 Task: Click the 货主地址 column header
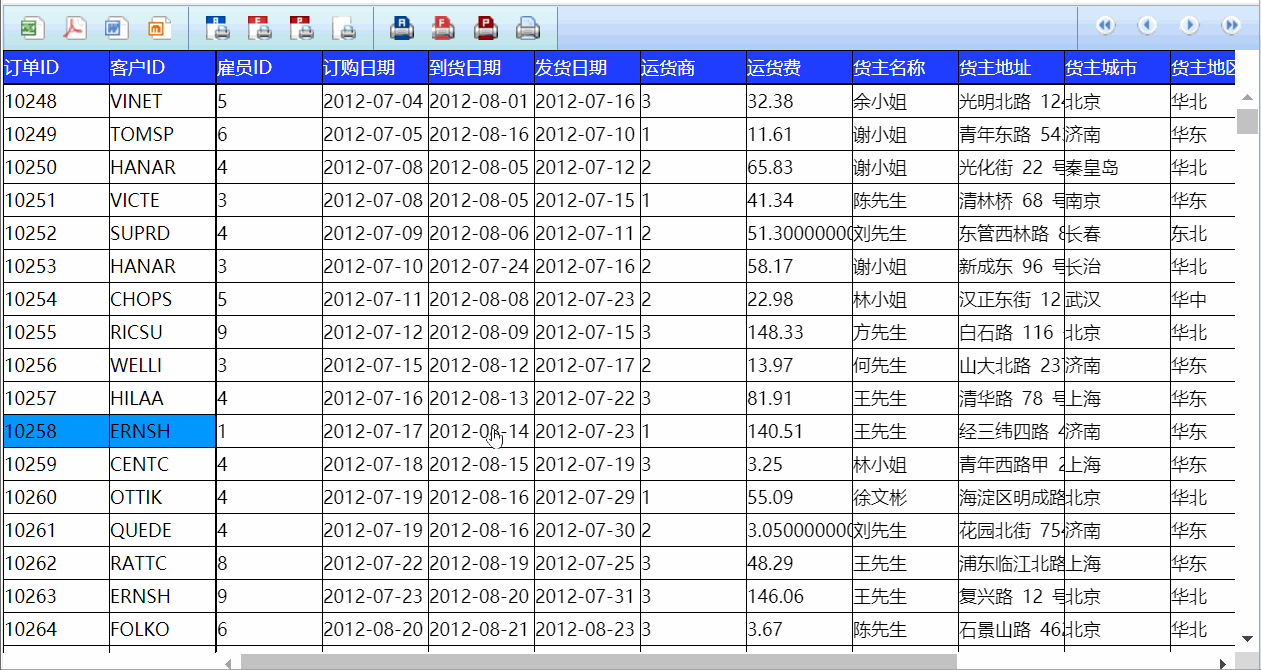click(1011, 68)
